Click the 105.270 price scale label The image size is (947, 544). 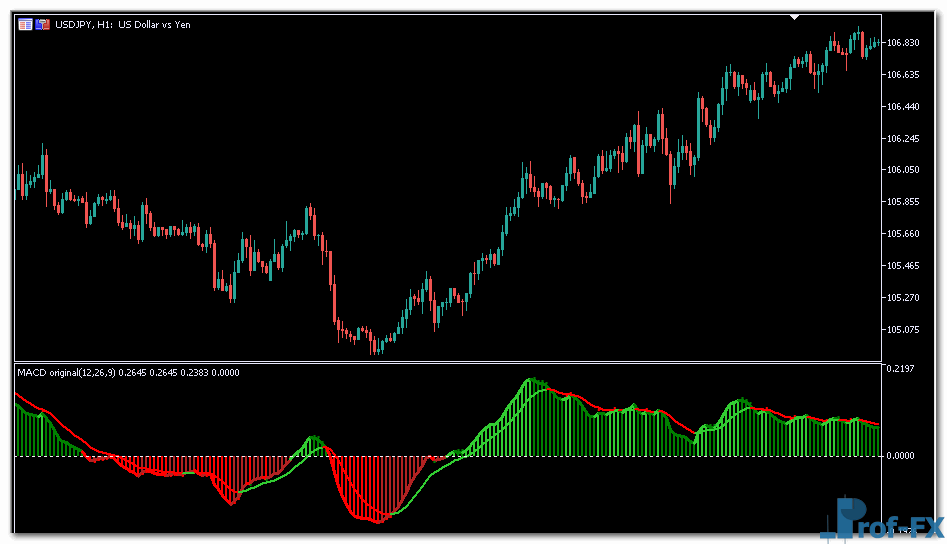pyautogui.click(x=903, y=298)
